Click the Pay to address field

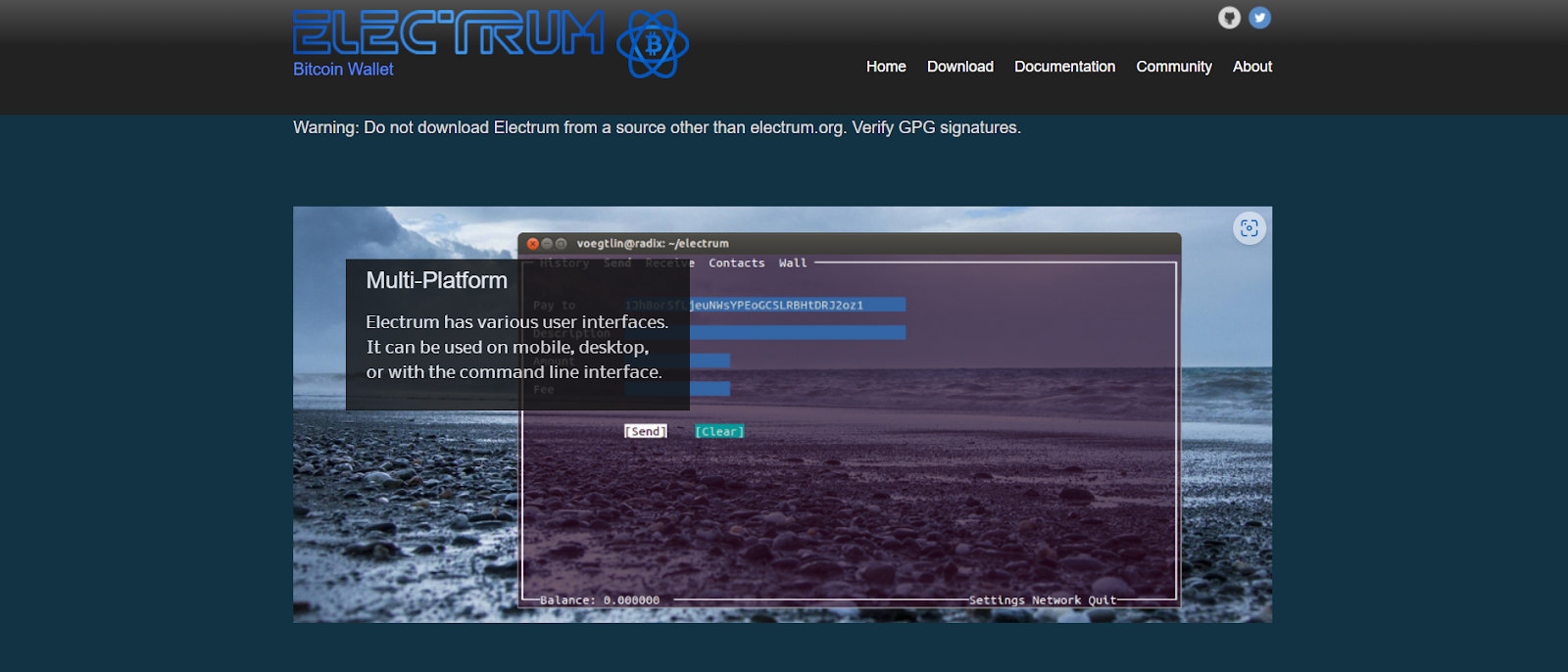tap(764, 305)
